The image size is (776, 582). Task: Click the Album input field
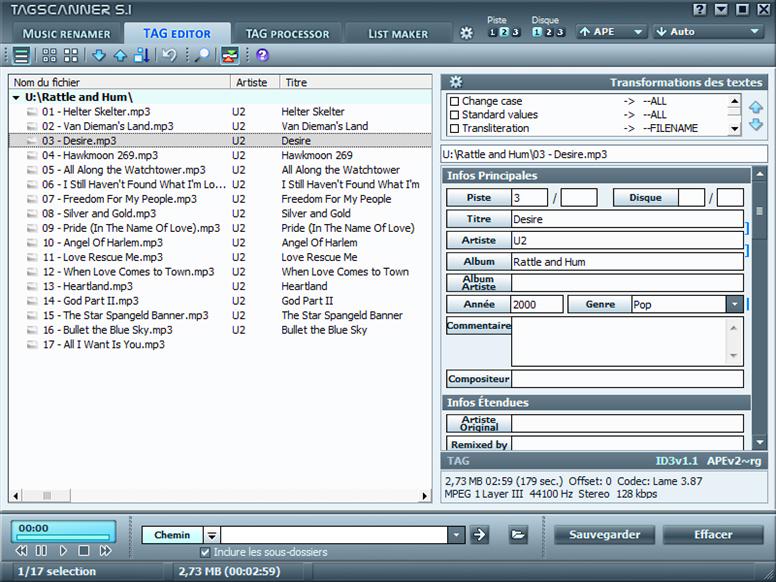point(627,261)
